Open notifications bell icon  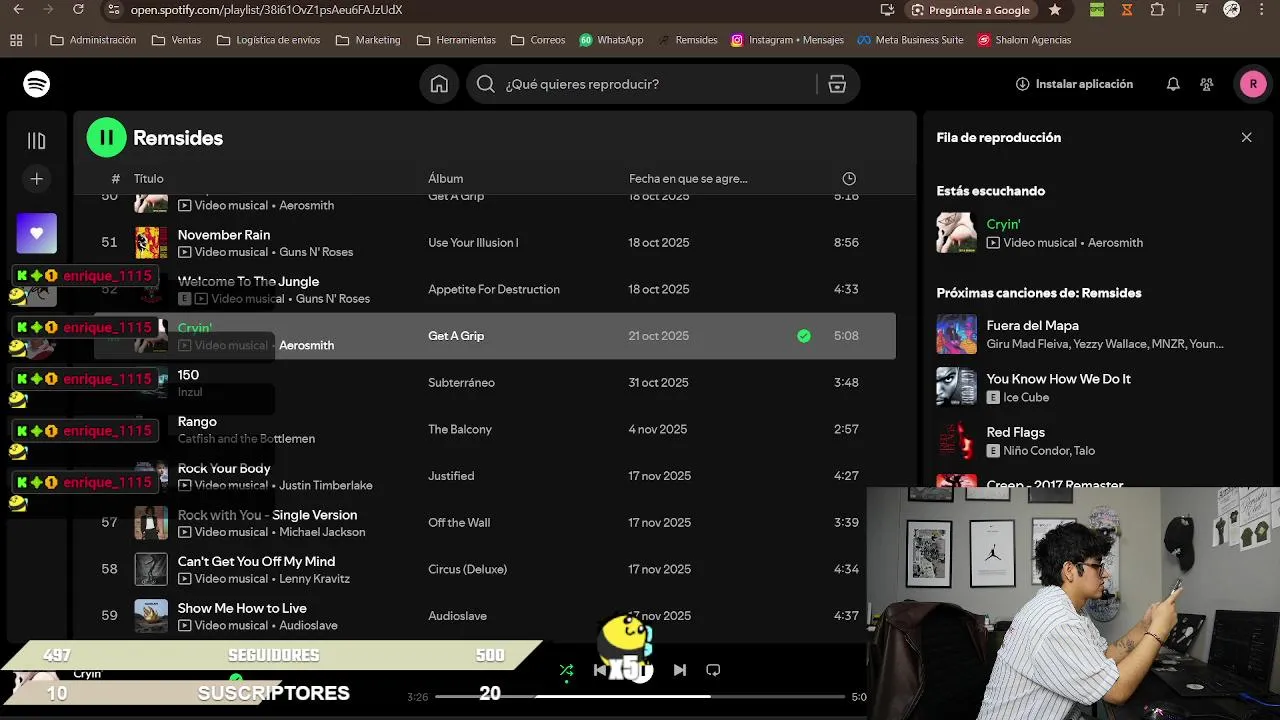[1173, 84]
